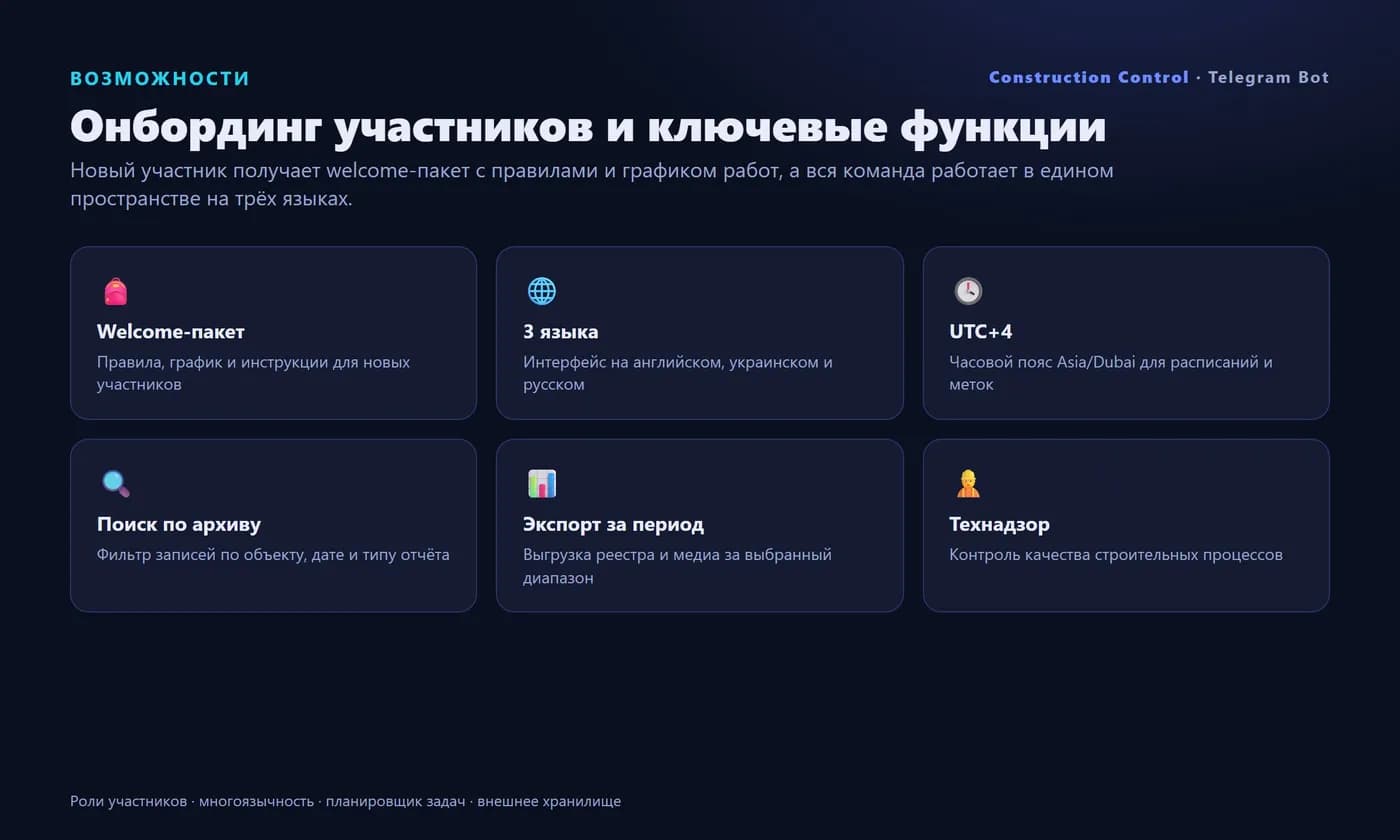Click the magnifying glass icon above Поиск по архиву

[116, 484]
